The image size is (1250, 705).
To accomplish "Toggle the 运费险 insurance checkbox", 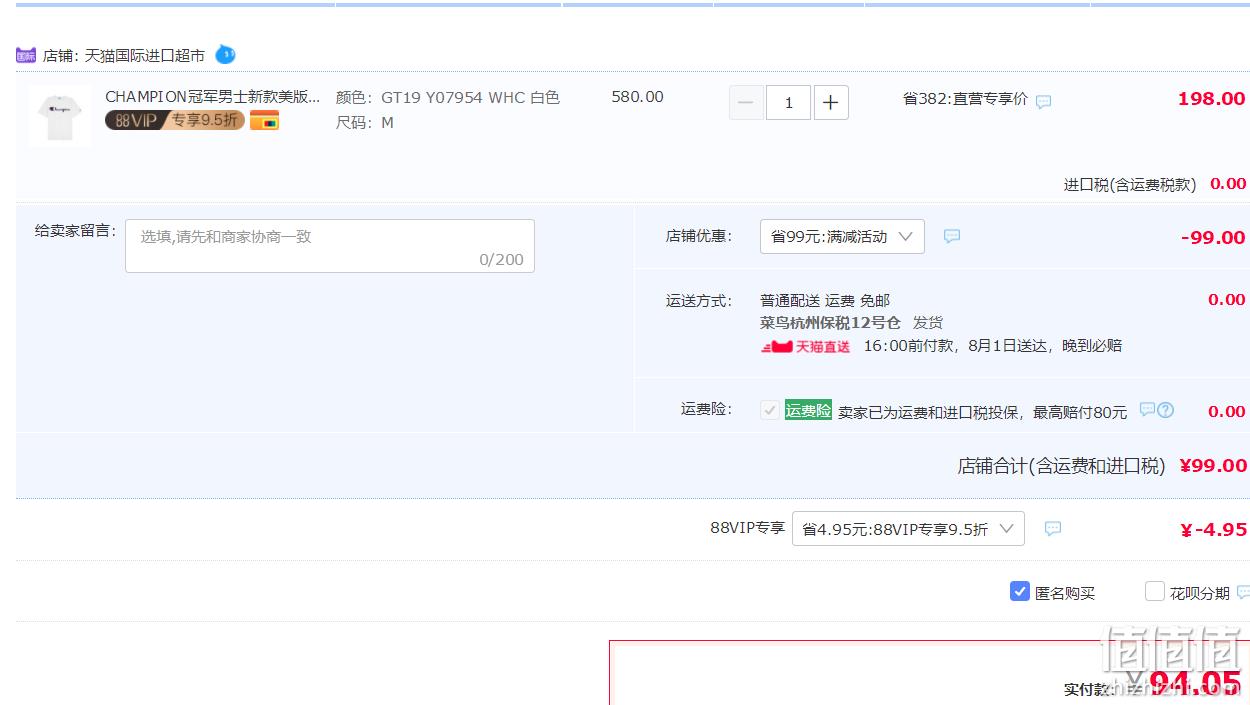I will coord(770,410).
